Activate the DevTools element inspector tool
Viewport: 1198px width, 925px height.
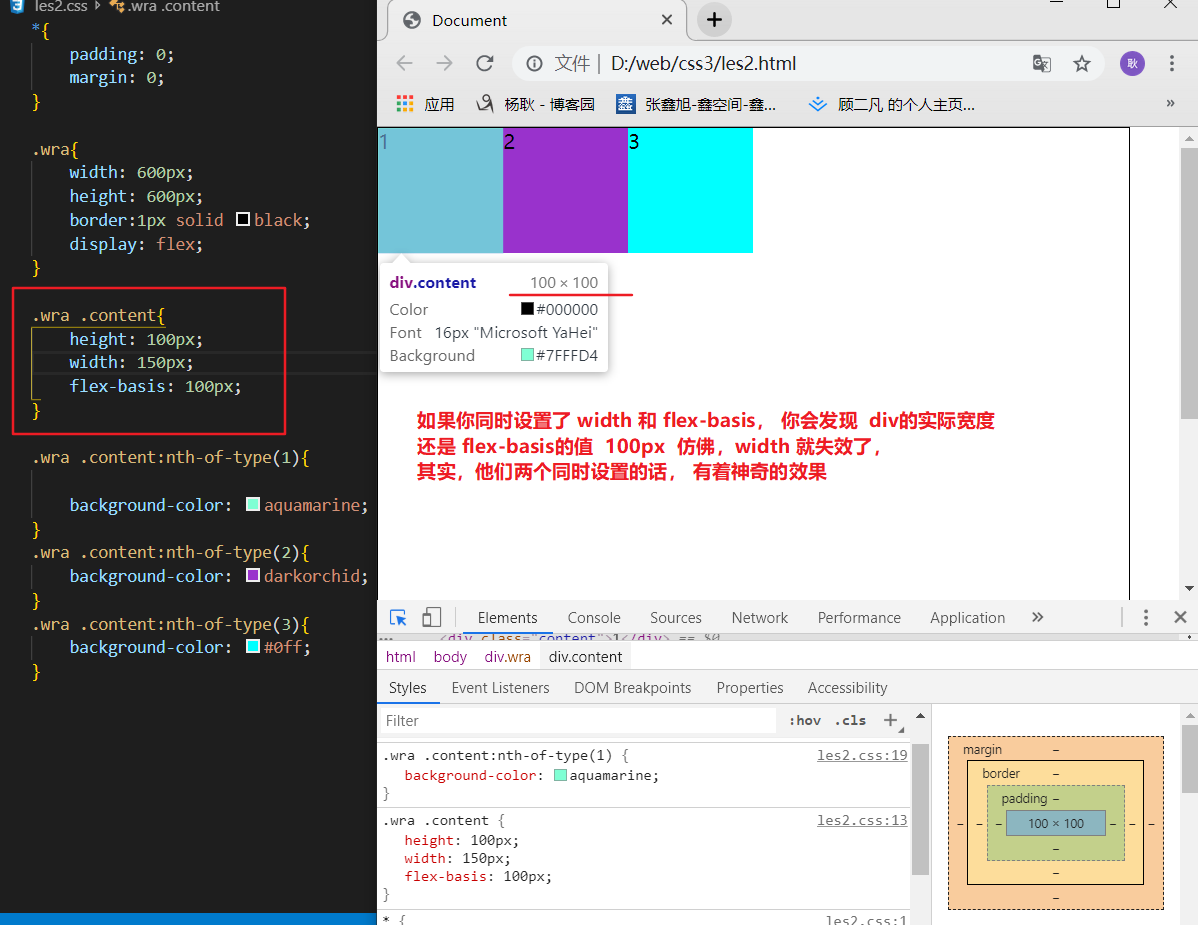(x=398, y=617)
